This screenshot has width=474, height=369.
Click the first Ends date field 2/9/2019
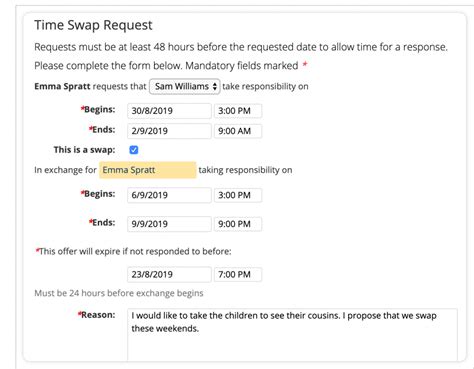tap(169, 131)
